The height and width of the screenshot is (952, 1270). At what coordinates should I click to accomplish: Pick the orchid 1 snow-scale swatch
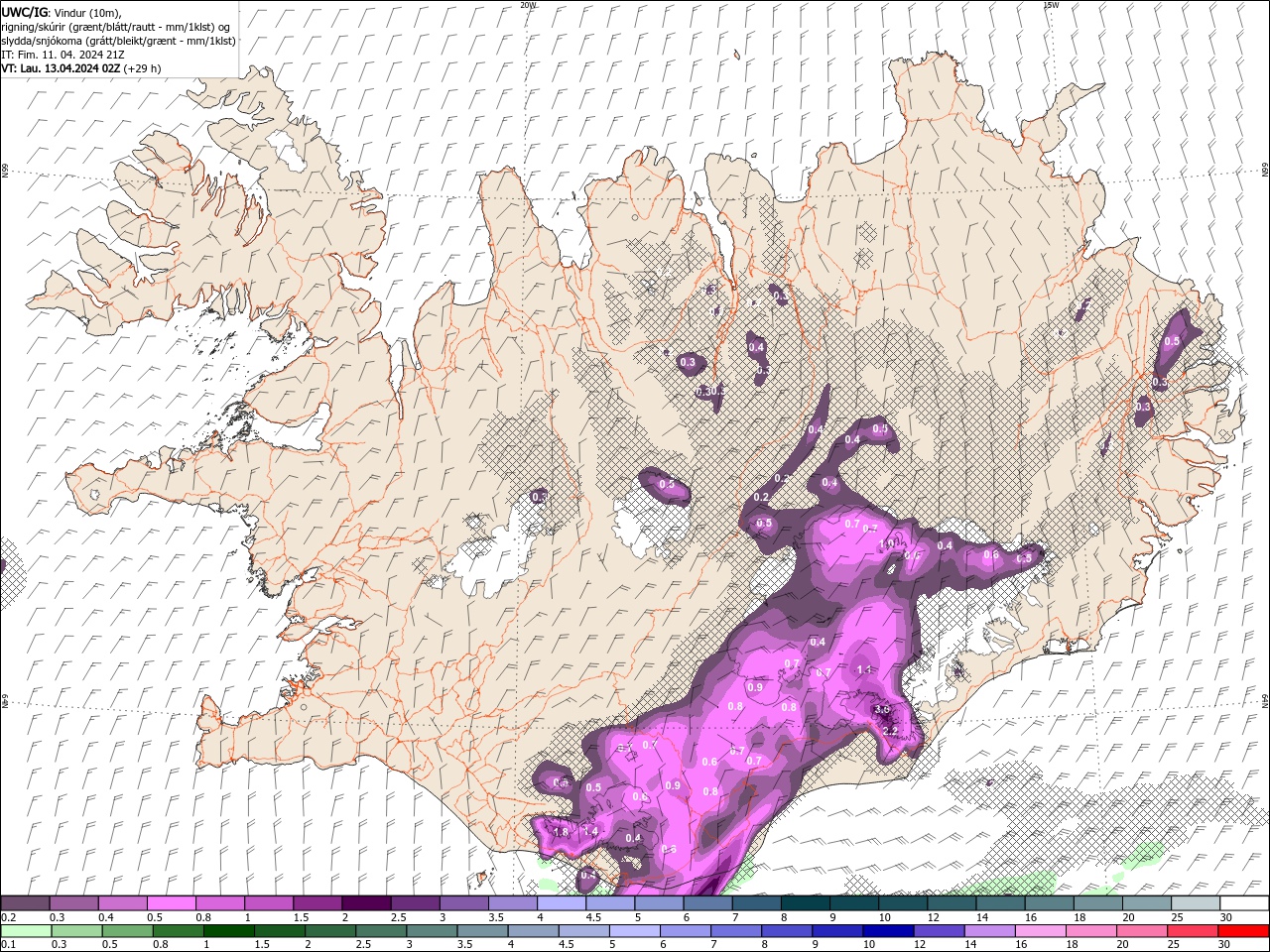[x=269, y=903]
